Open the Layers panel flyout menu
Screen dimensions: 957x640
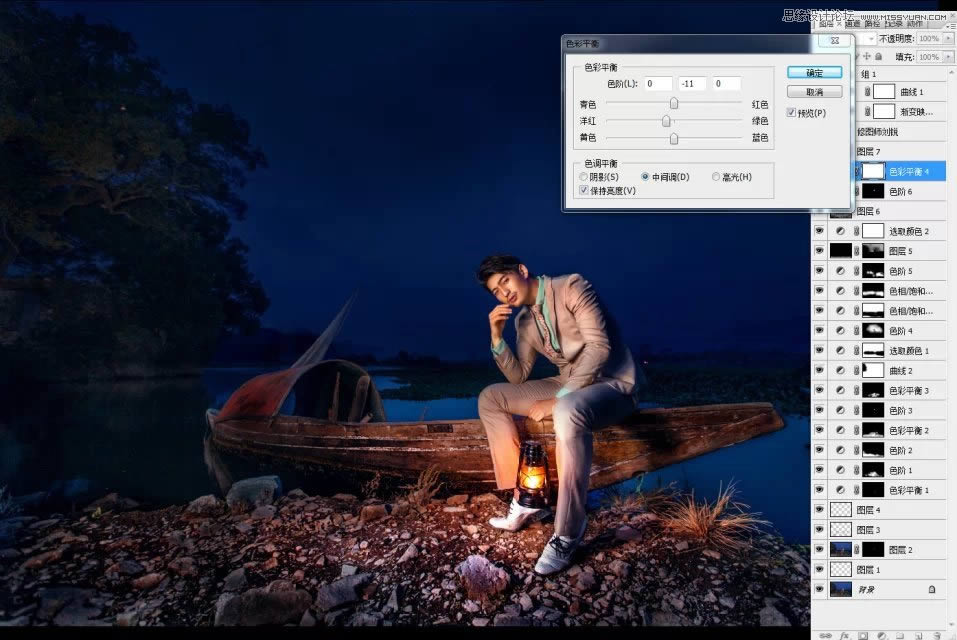[950, 26]
